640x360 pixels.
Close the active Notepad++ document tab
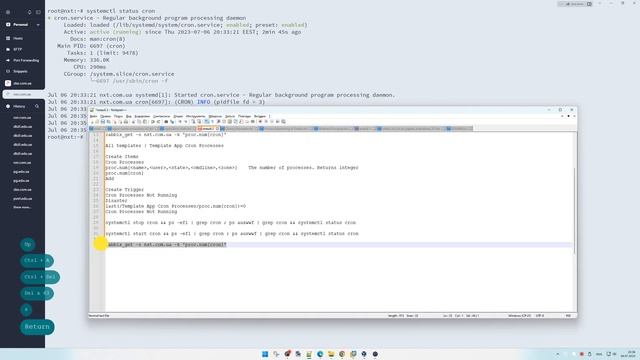click(x=217, y=129)
